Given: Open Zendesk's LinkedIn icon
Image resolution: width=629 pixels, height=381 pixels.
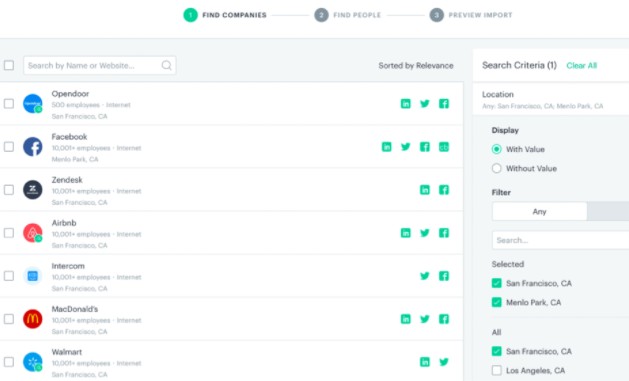Looking at the screenshot, I should point(425,190).
